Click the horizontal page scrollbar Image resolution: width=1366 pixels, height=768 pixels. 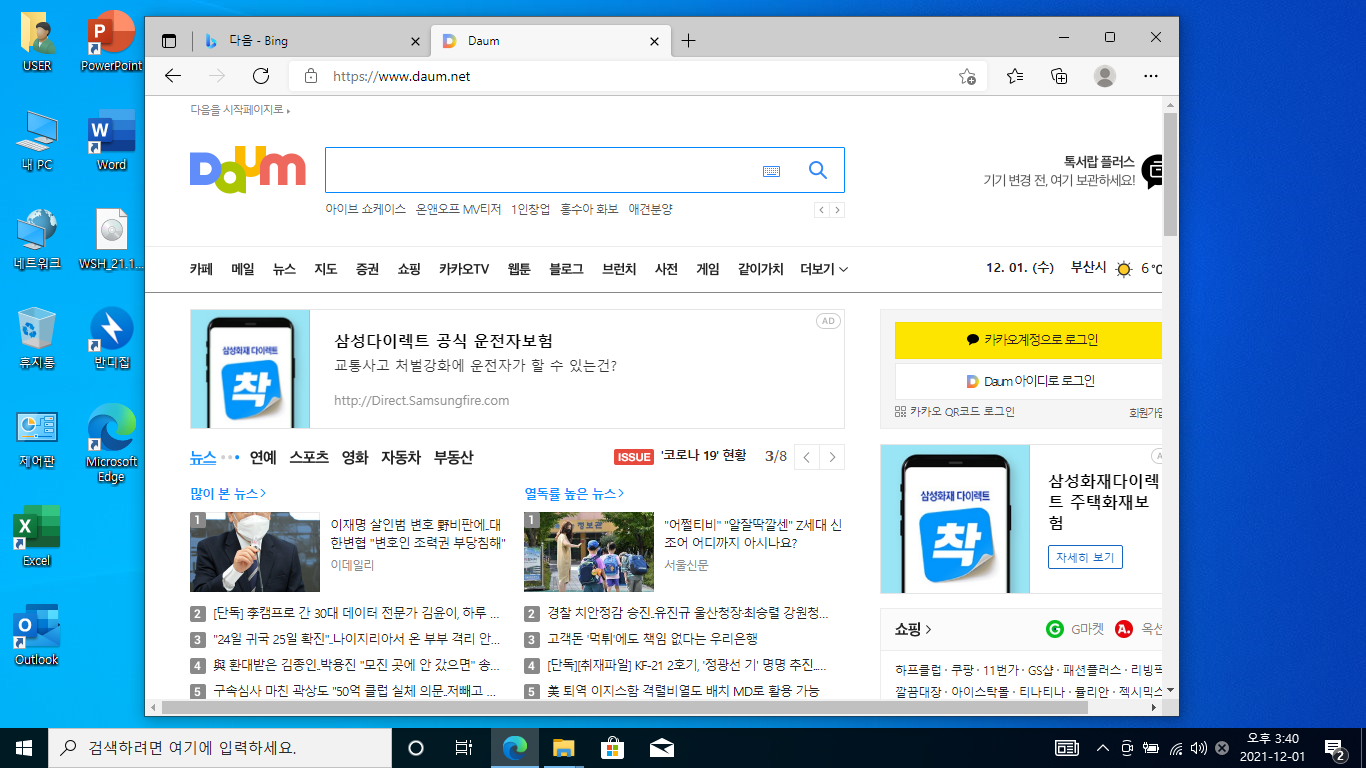(x=624, y=707)
